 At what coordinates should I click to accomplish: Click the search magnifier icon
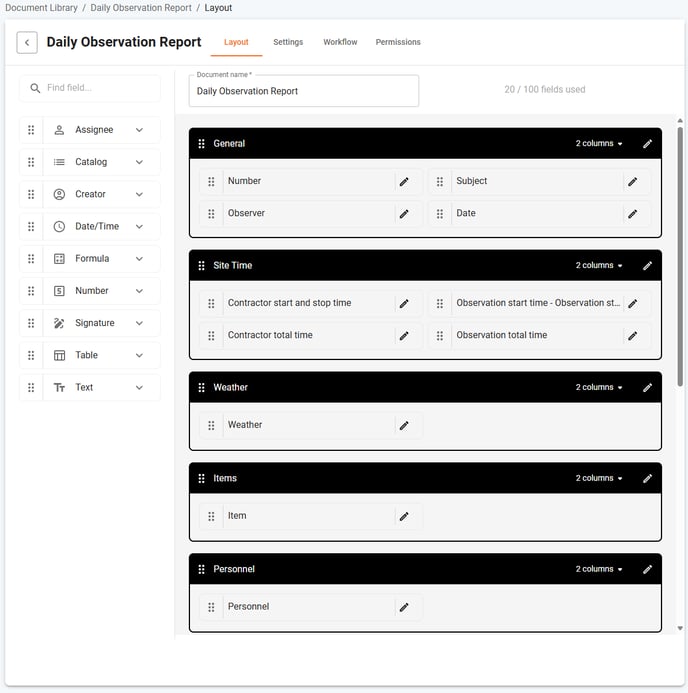click(x=35, y=88)
